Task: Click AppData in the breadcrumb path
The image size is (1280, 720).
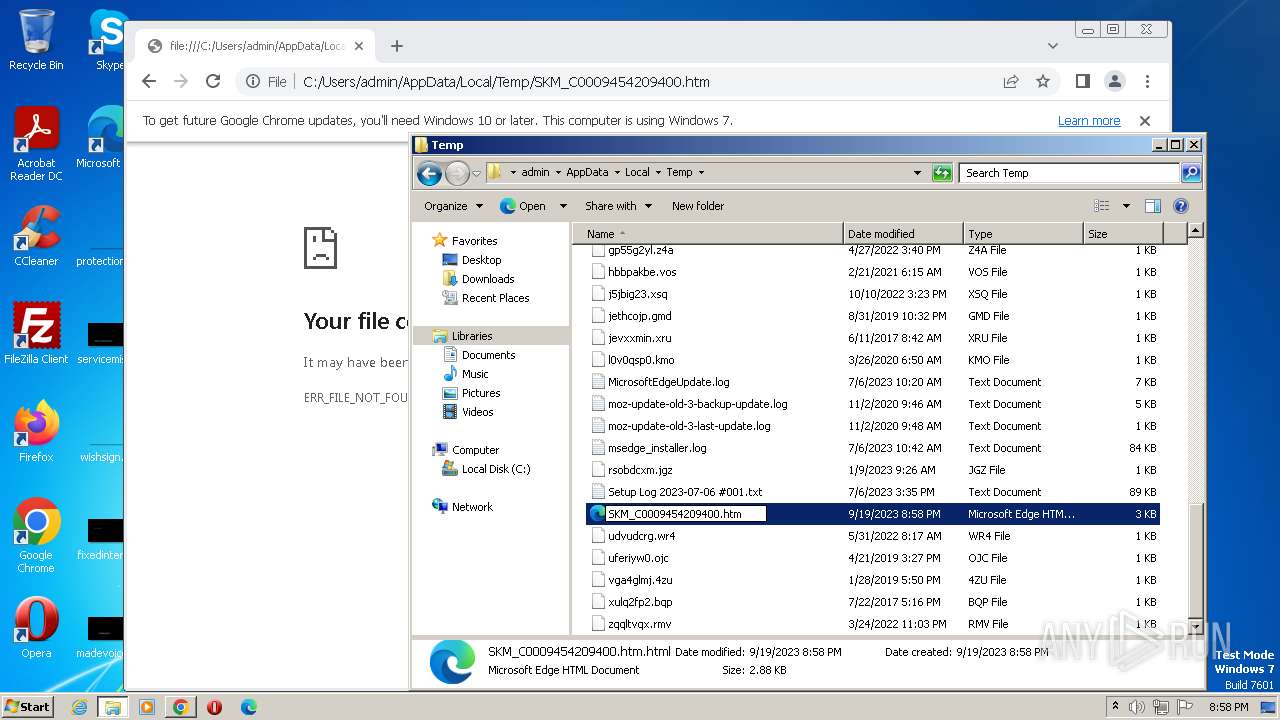Action: click(587, 172)
